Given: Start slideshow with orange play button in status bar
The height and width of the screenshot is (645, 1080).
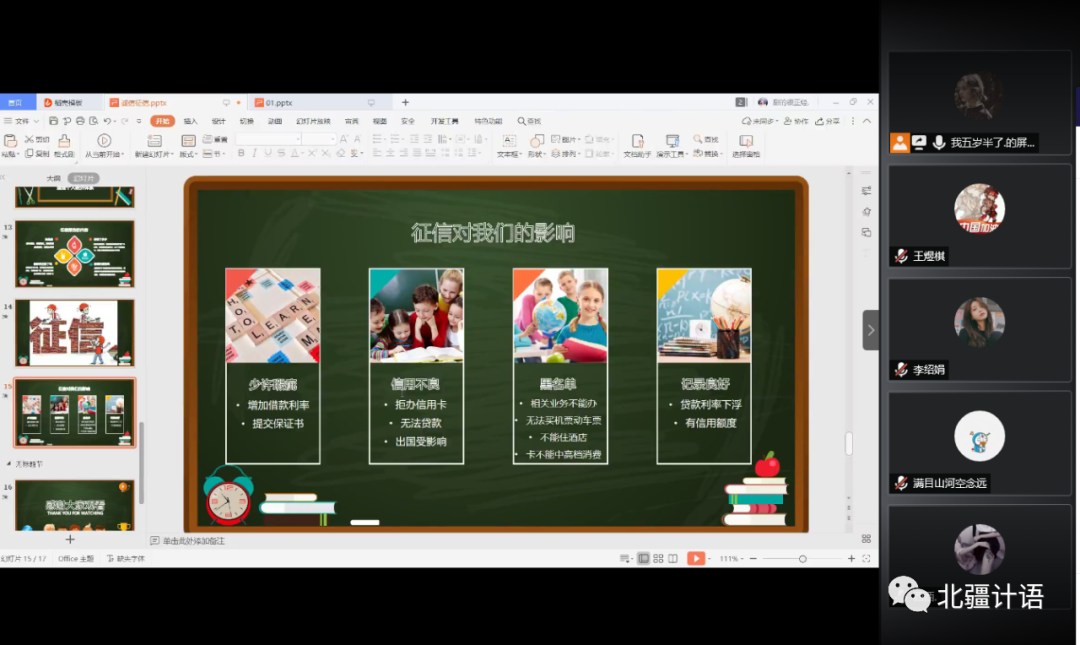Looking at the screenshot, I should pos(696,558).
